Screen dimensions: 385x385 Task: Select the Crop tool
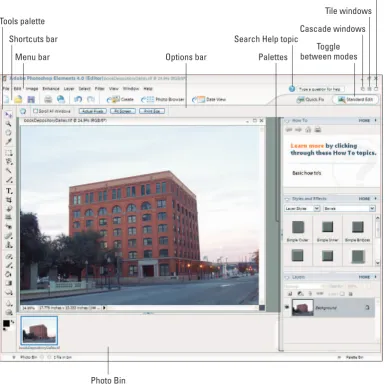pos(9,200)
